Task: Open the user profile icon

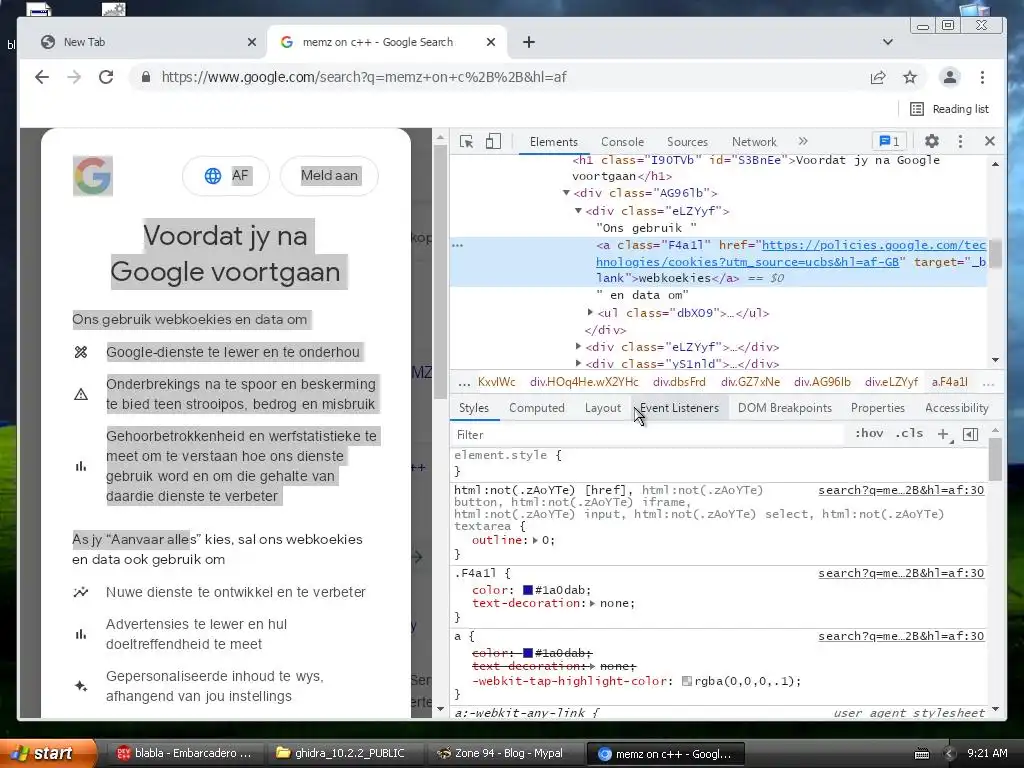Action: coord(950,77)
